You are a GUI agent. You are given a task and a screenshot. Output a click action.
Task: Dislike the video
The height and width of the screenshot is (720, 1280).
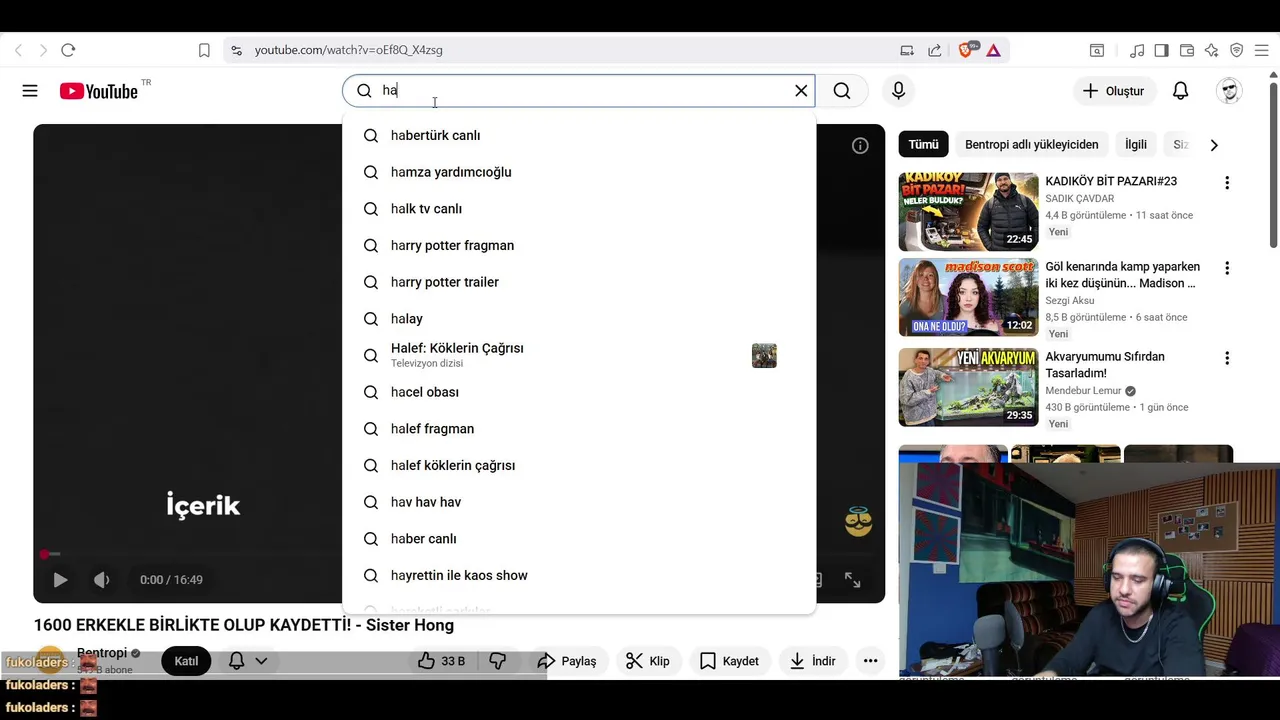coord(497,661)
